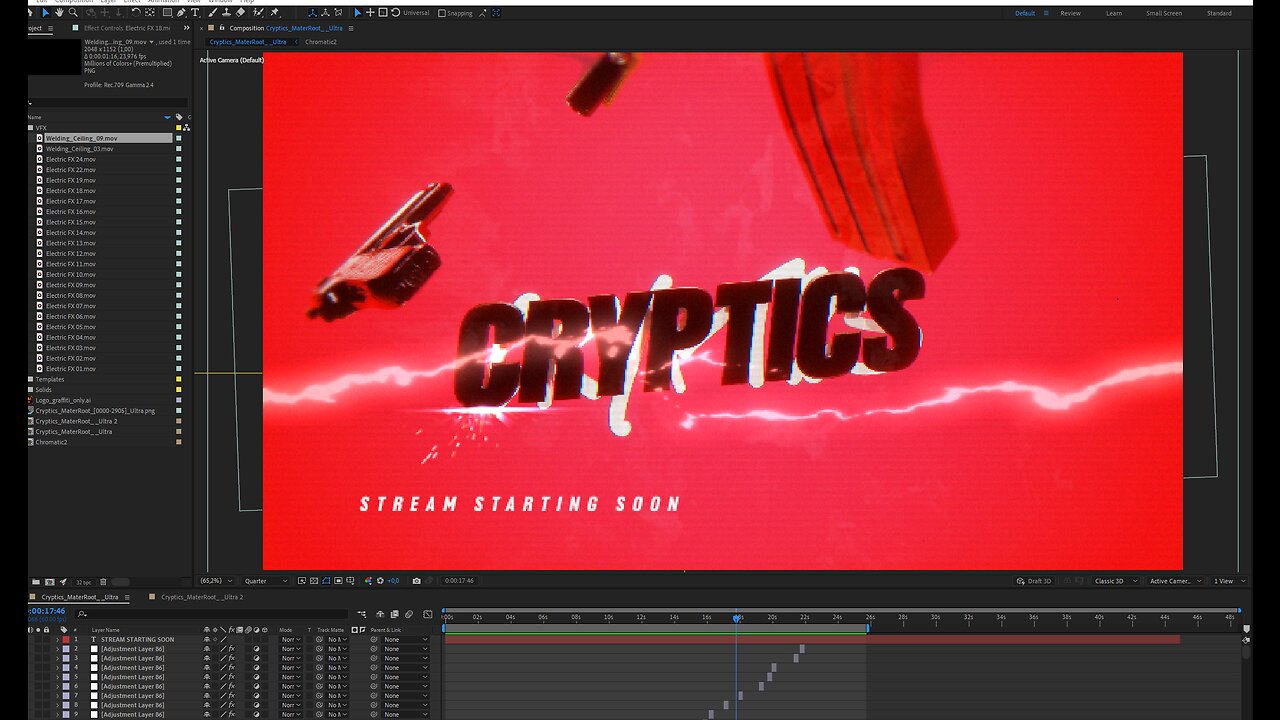Select the Zoom magnifier tool
This screenshot has height=720, width=1280.
click(x=73, y=13)
